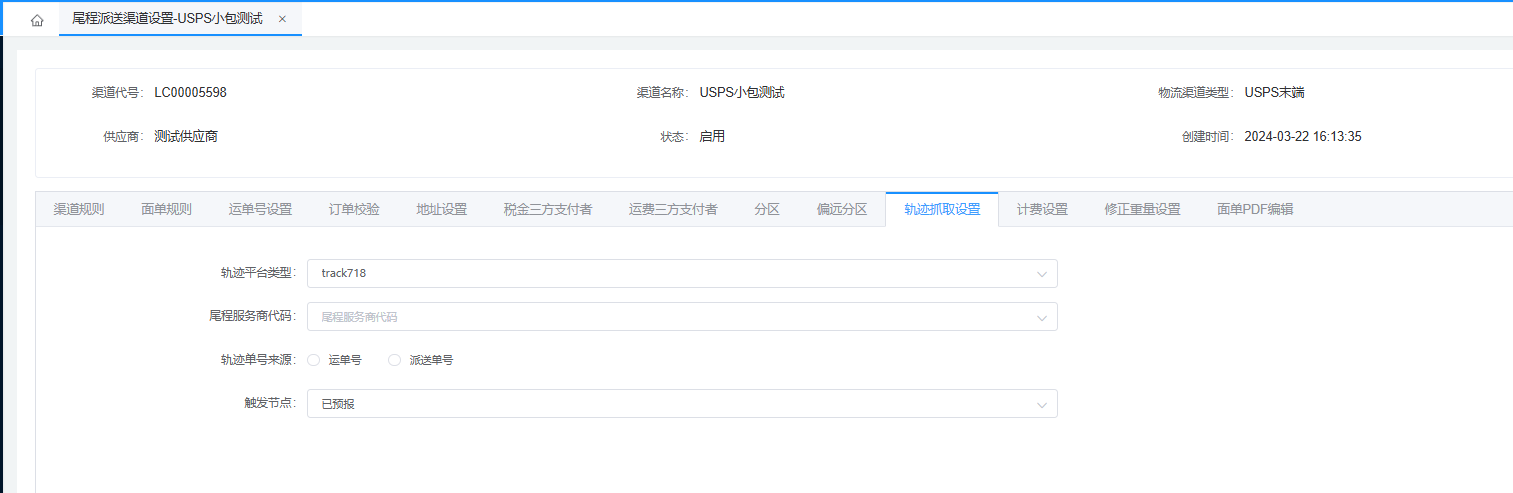This screenshot has height=493, width=1513.
Task: Open the 计费设置 tab
Action: tap(1042, 209)
